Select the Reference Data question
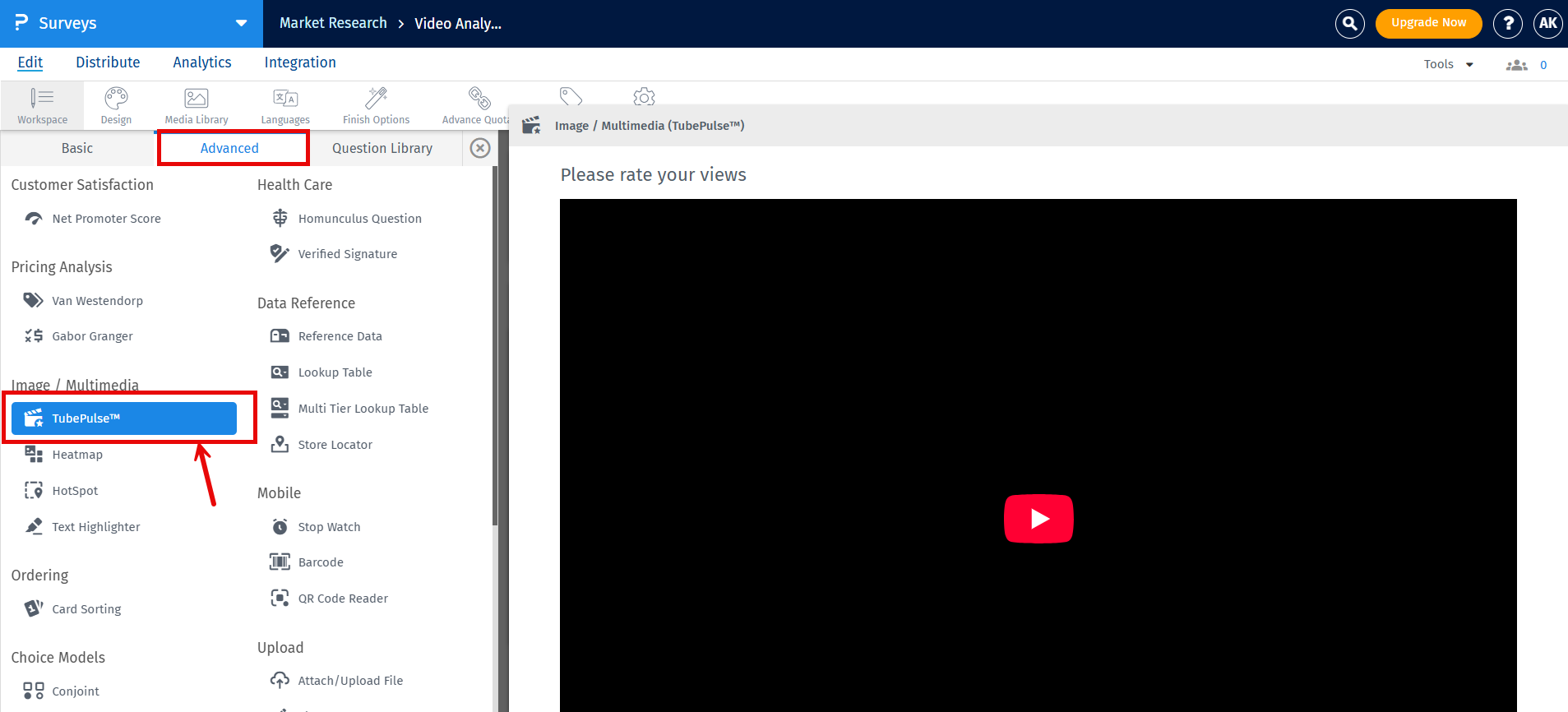 pyautogui.click(x=340, y=336)
